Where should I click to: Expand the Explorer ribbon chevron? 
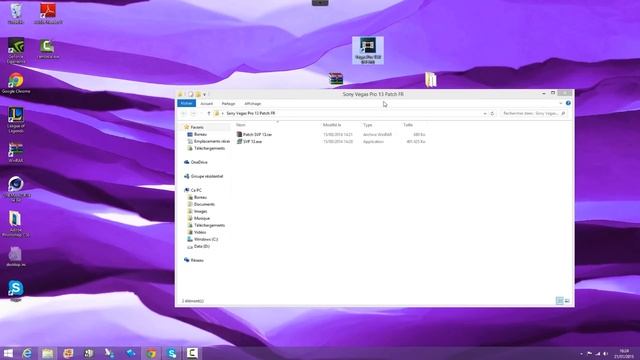coord(561,103)
